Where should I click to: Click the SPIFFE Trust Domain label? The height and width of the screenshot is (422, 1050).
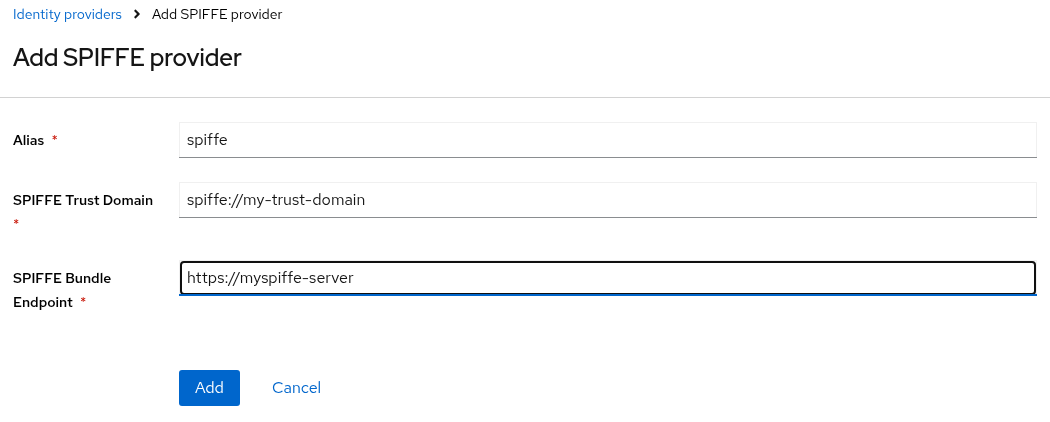point(83,200)
